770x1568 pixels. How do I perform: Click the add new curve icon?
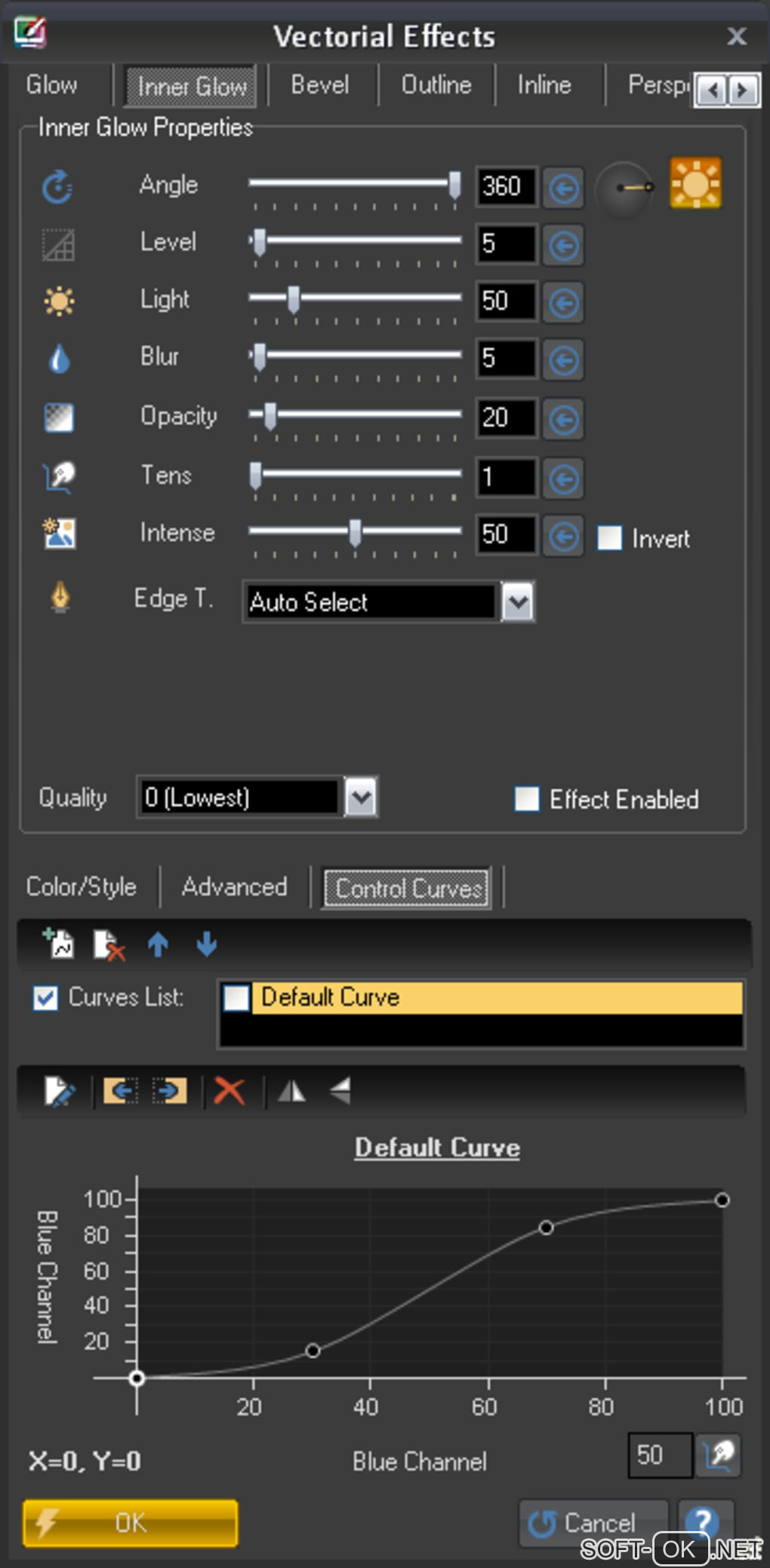coord(59,944)
